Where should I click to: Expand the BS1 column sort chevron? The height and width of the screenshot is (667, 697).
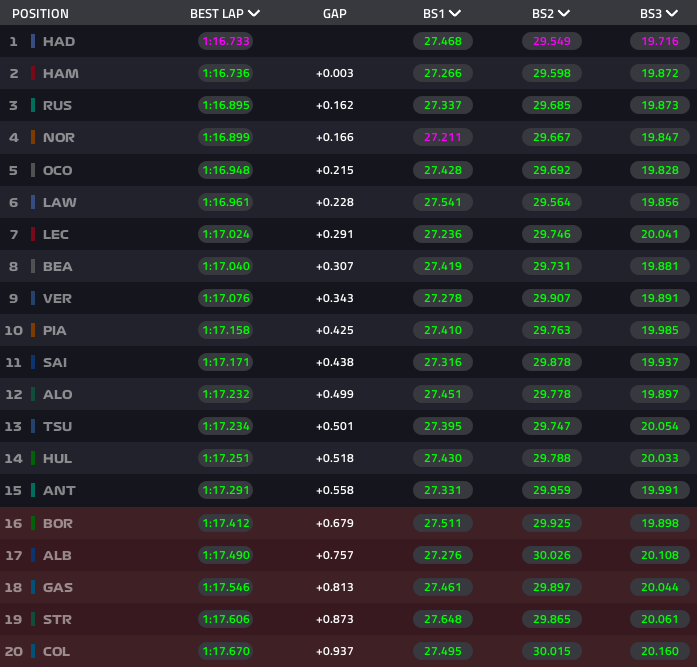click(456, 14)
